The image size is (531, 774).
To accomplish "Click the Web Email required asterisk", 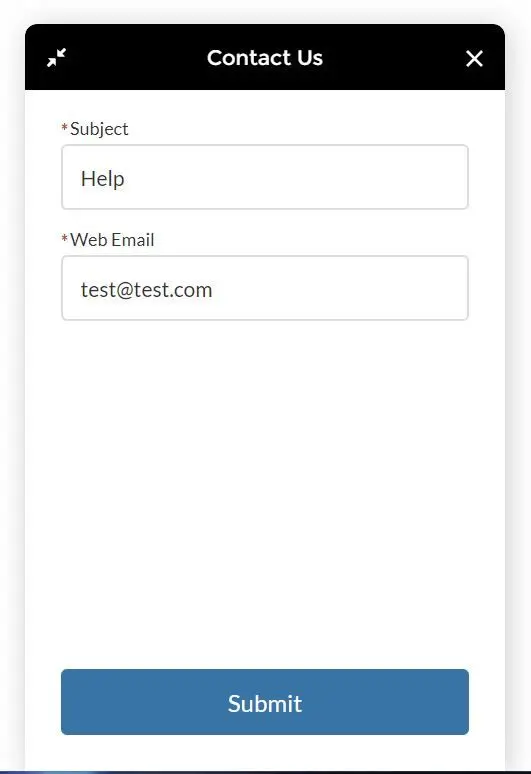I will pos(64,239).
